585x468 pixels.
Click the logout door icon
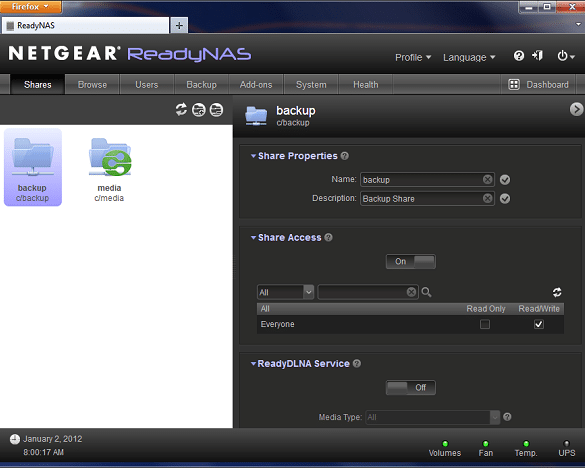pos(538,56)
